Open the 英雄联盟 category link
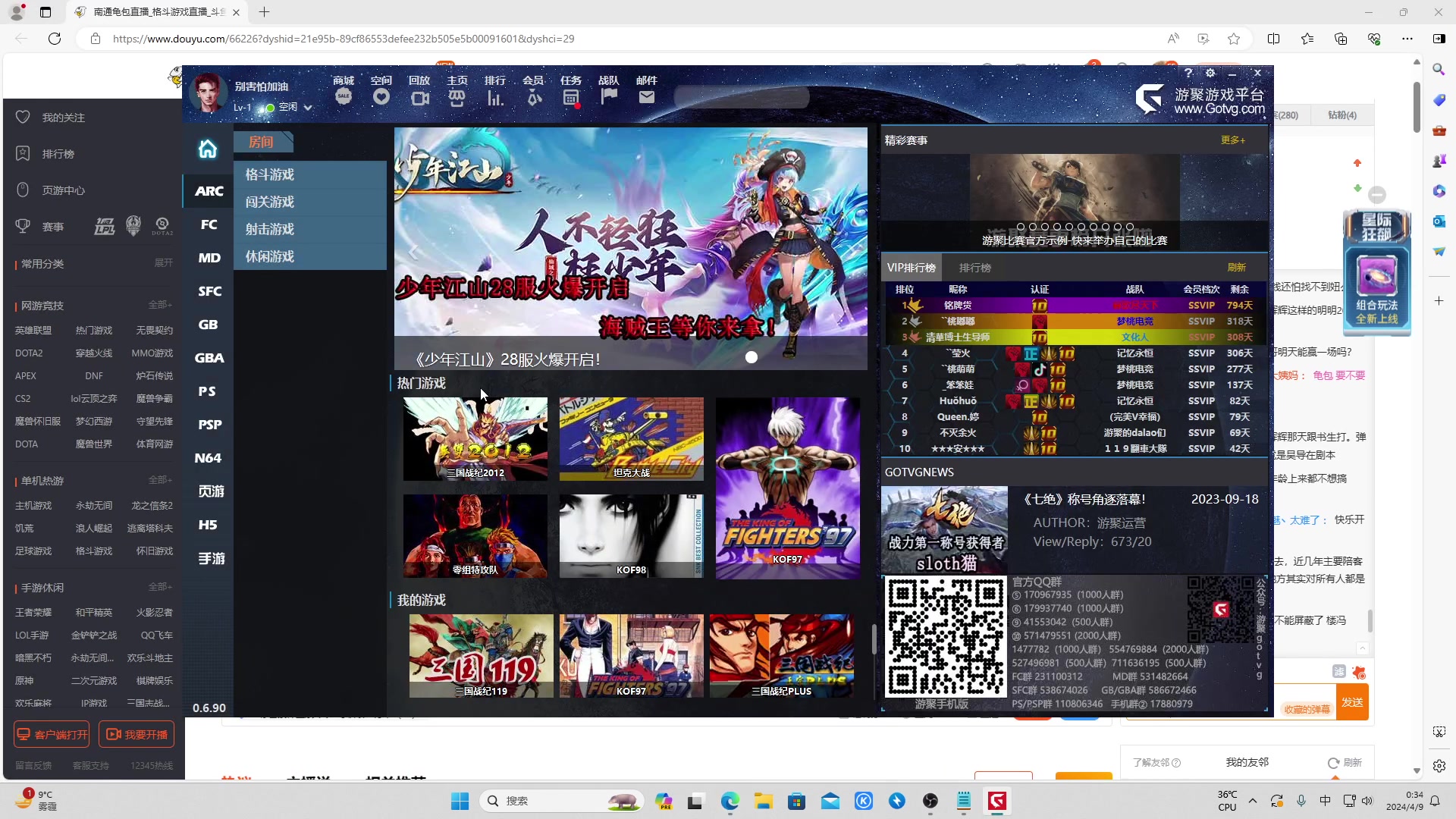Image resolution: width=1456 pixels, height=819 pixels. [x=33, y=331]
